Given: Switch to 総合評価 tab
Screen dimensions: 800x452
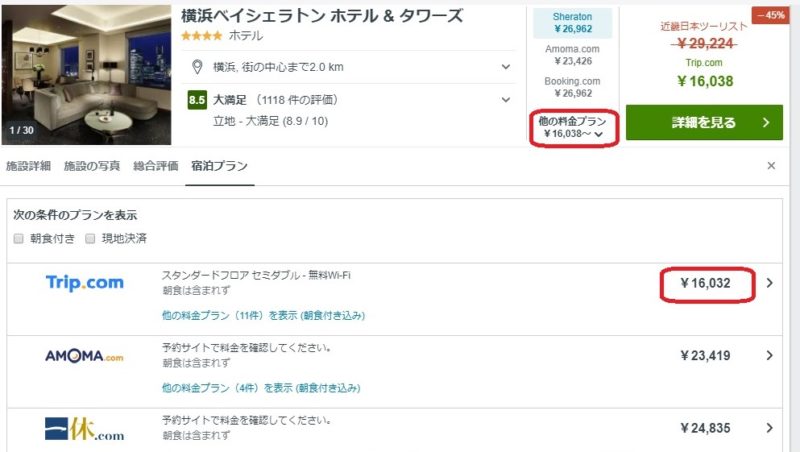Looking at the screenshot, I should click(x=156, y=166).
